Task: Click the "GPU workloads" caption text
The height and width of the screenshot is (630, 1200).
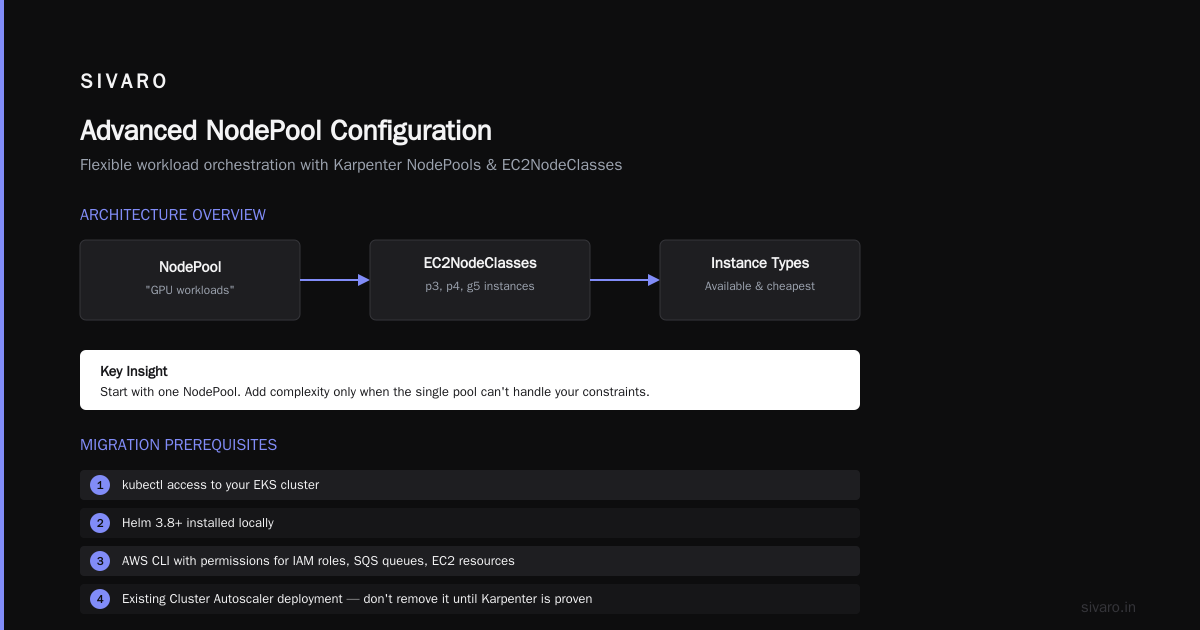Action: click(x=190, y=290)
